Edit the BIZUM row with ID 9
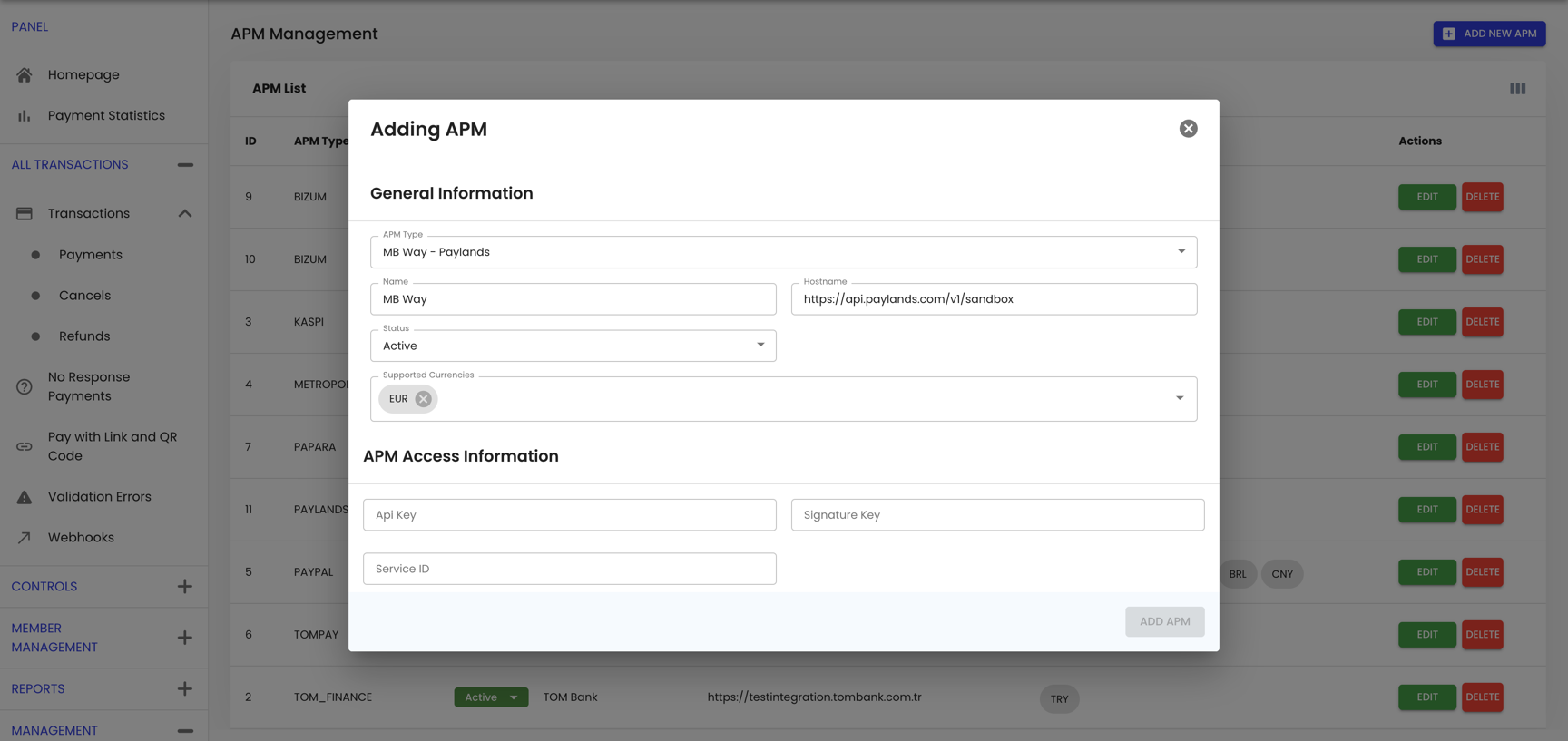 pos(1427,197)
